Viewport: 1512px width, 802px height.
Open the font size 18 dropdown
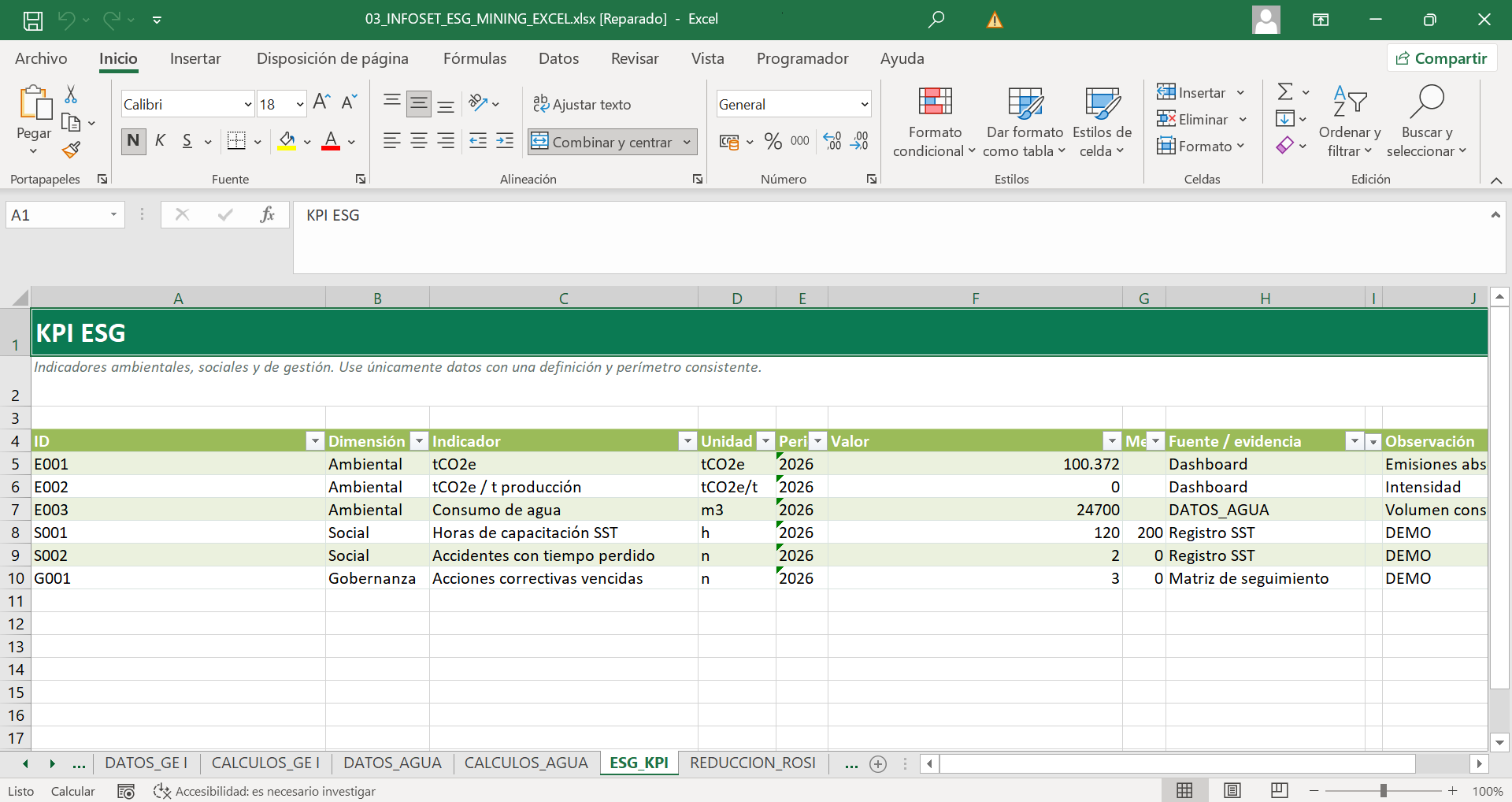(299, 104)
